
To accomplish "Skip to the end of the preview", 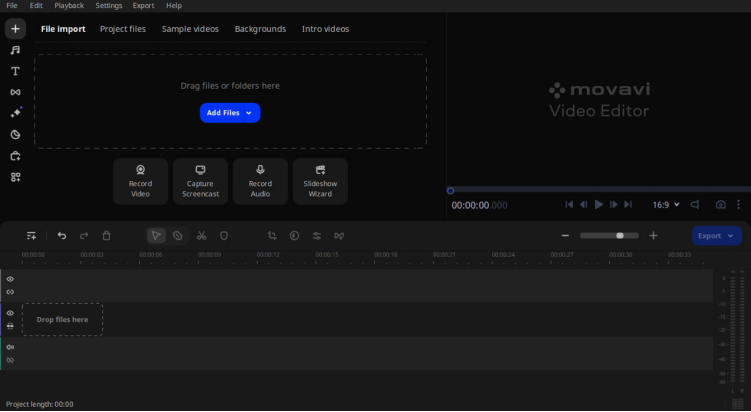I will pos(628,205).
